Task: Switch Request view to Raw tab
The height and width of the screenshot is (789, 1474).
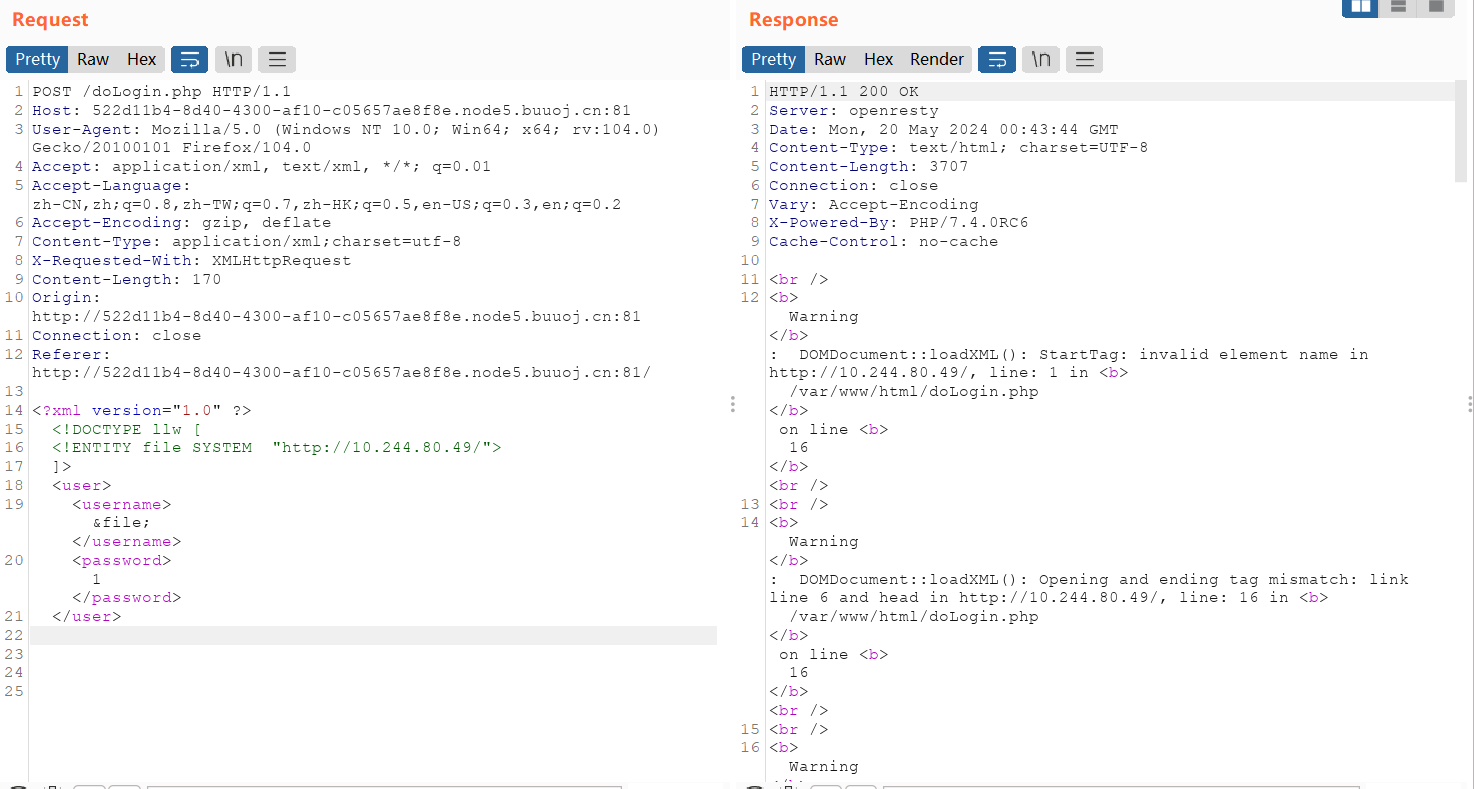Action: pos(93,59)
